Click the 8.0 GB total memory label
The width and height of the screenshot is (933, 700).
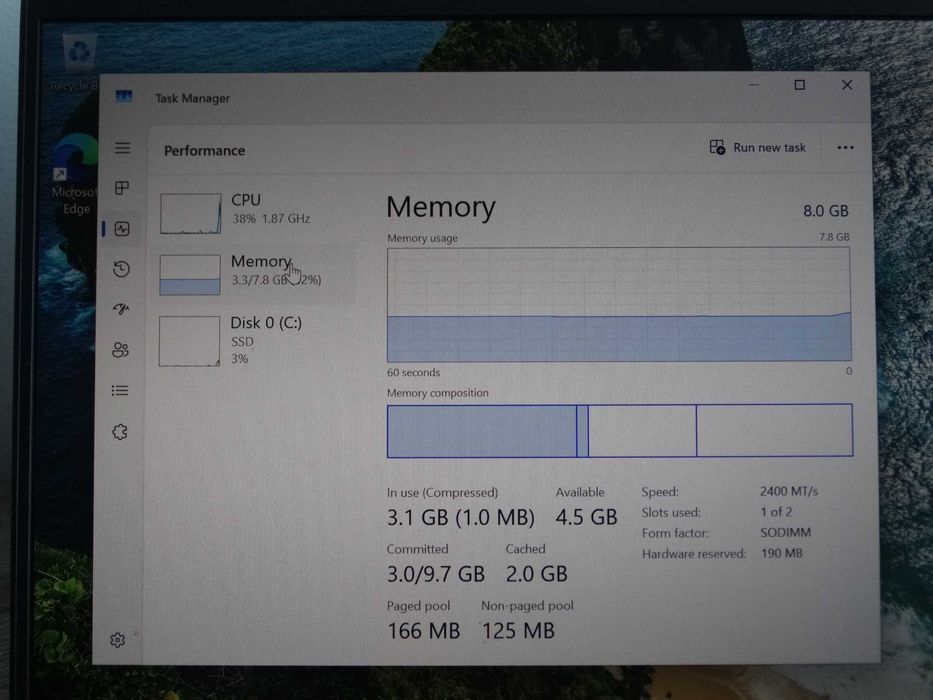click(x=825, y=211)
